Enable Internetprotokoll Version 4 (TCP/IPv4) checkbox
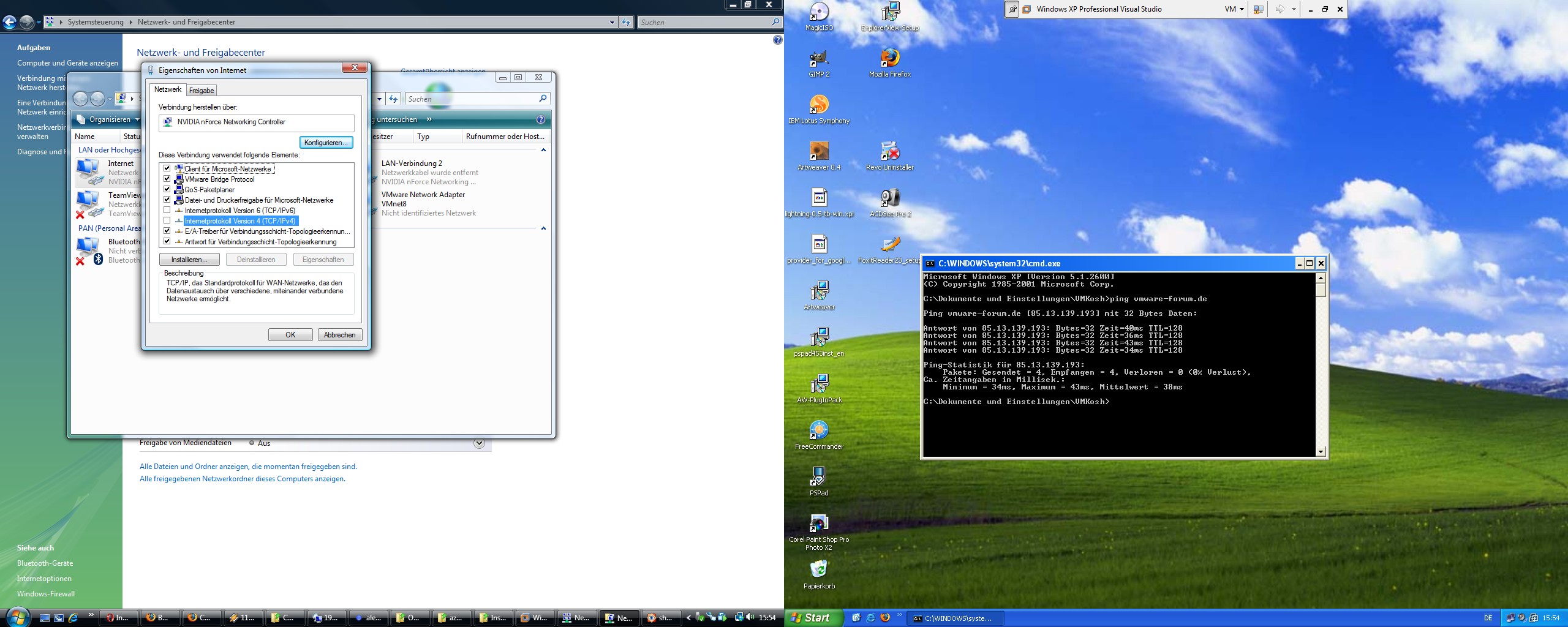The height and width of the screenshot is (627, 1568). pos(167,220)
